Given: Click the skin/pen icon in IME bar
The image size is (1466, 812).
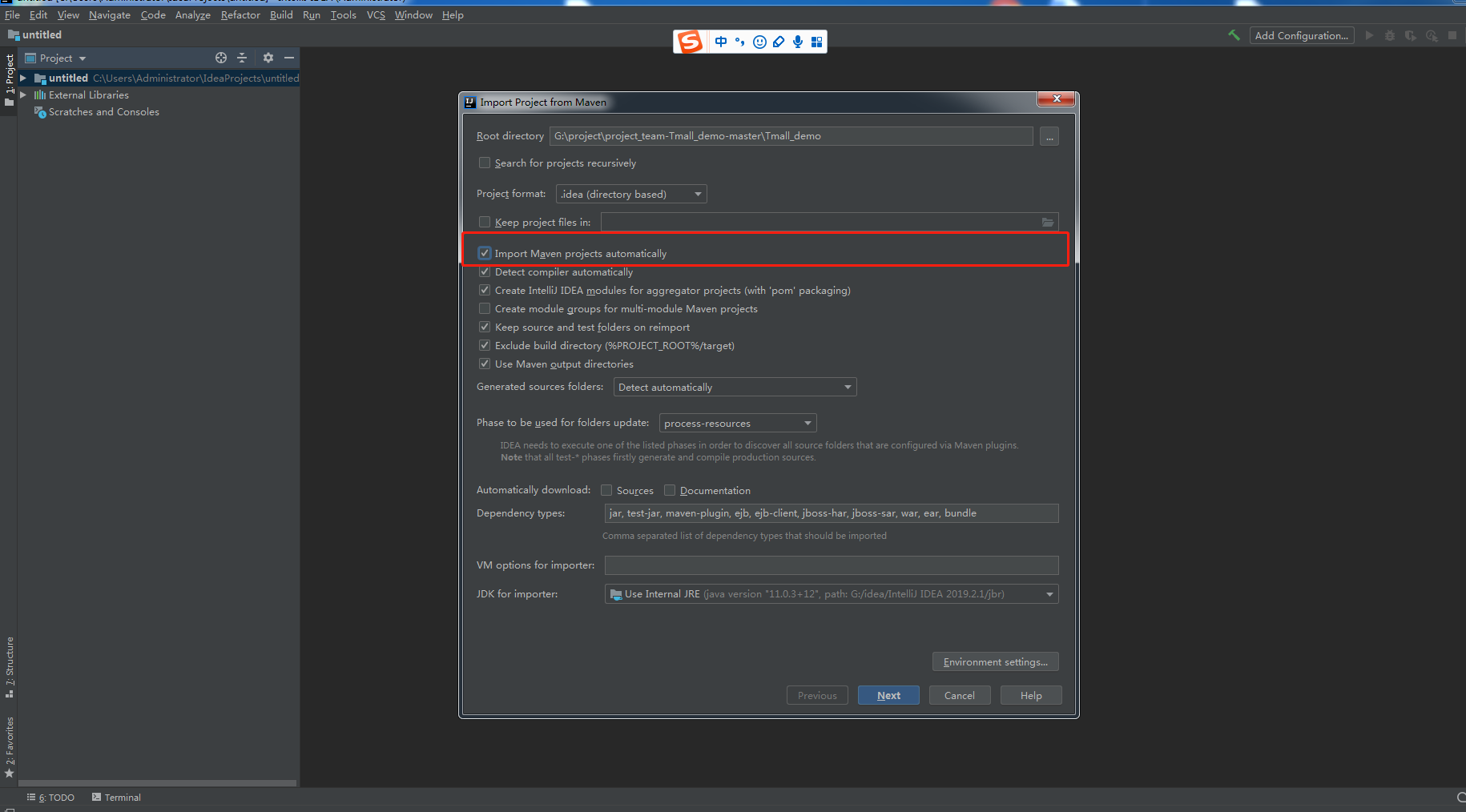Looking at the screenshot, I should pos(779,42).
